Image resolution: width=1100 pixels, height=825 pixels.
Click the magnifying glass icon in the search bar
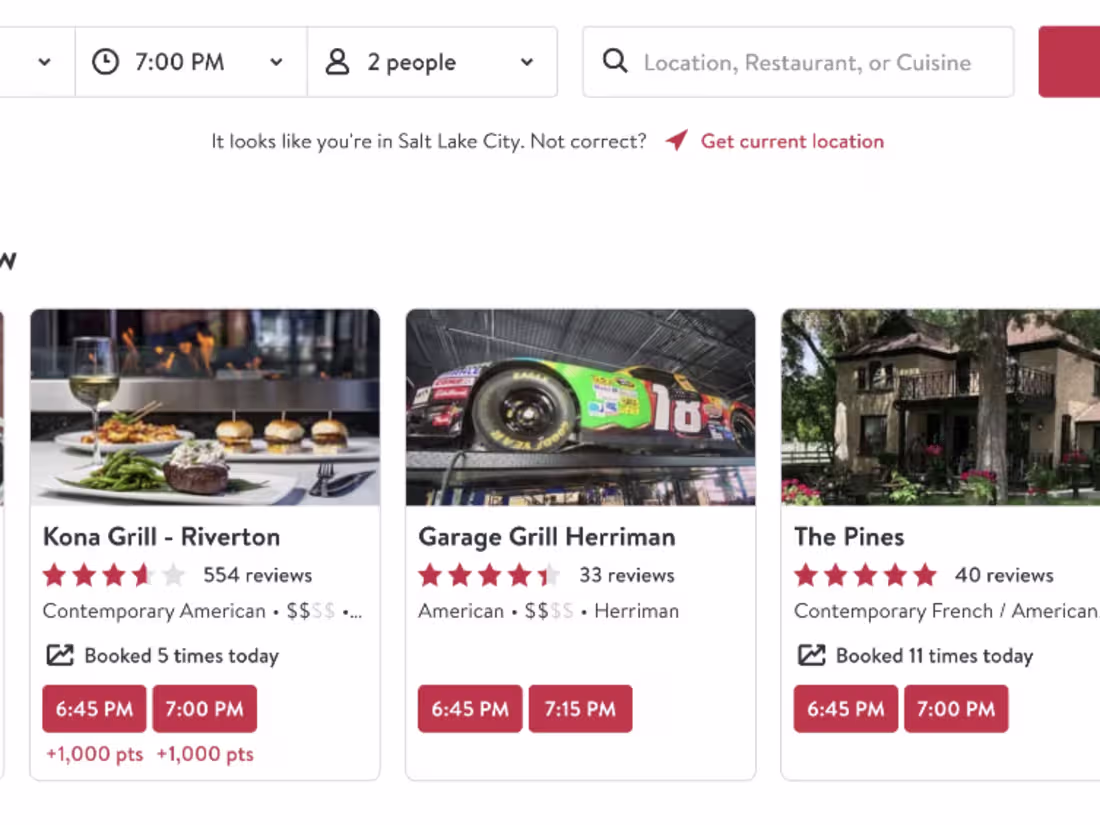614,62
